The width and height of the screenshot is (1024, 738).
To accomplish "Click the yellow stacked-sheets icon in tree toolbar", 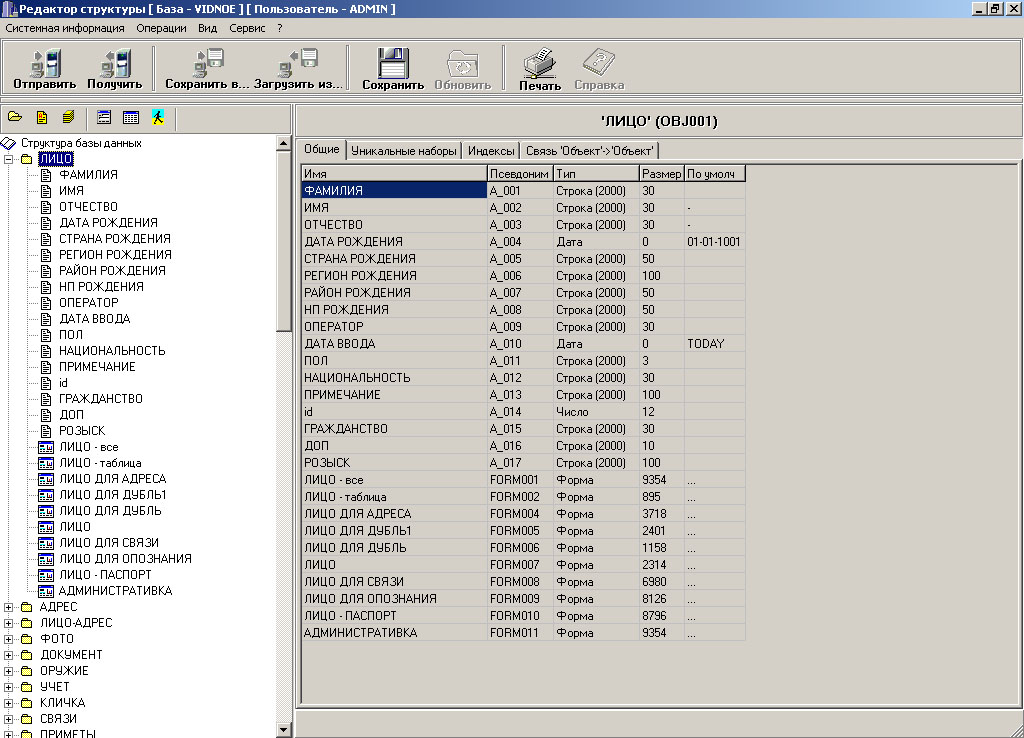I will [x=68, y=117].
